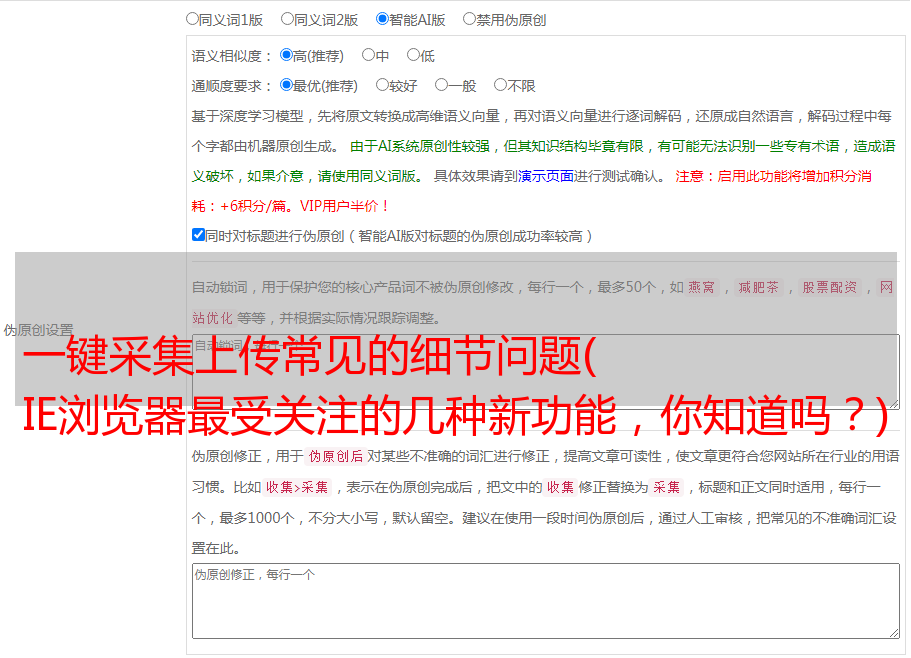Set 通顺度要求 to 较好
This screenshot has height=658, width=911.
[x=382, y=85]
